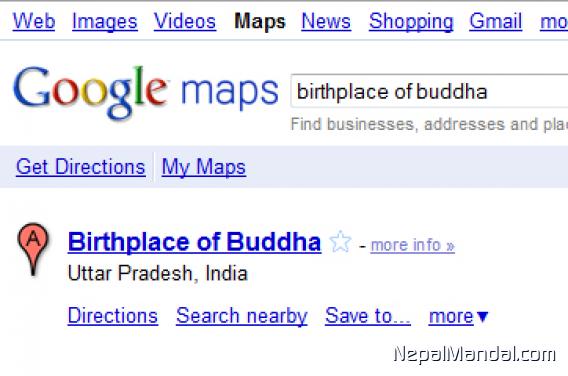This screenshot has height=376, width=568.
Task: Open Gmail from the top bar
Action: pos(496,21)
